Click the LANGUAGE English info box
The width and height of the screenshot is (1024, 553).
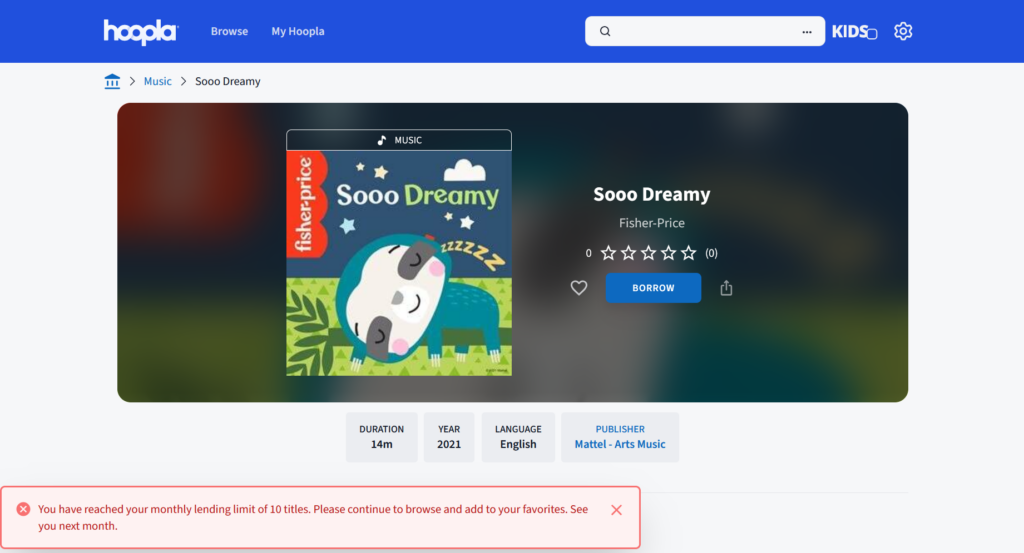tap(518, 437)
